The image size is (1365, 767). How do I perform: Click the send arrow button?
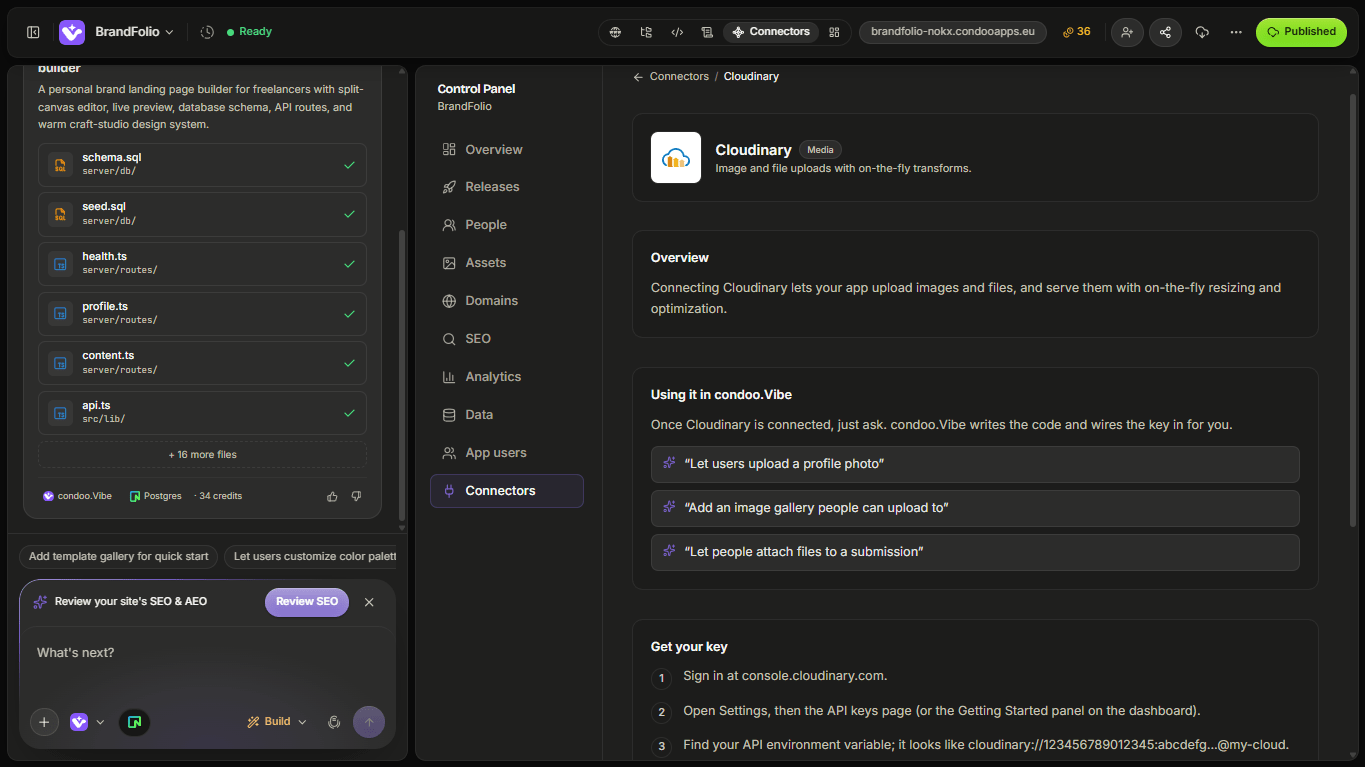click(369, 722)
